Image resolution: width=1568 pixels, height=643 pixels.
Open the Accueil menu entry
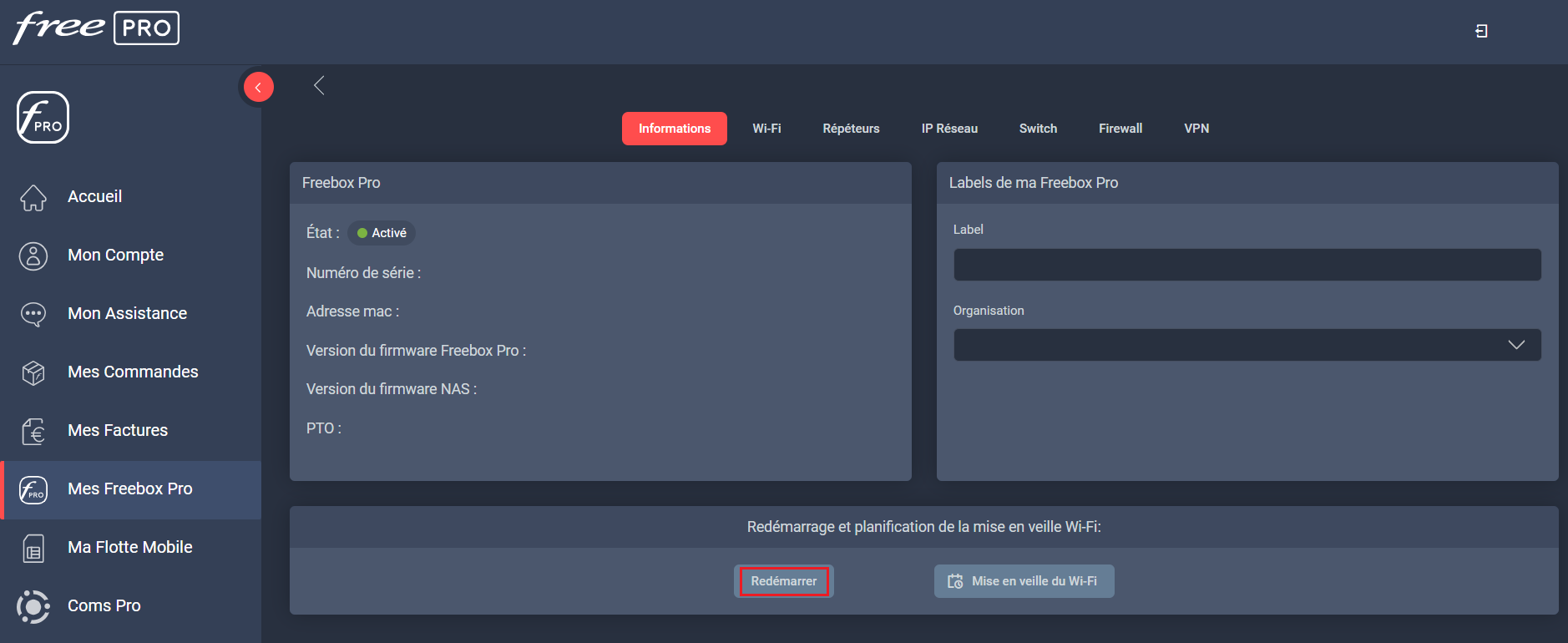point(132,197)
